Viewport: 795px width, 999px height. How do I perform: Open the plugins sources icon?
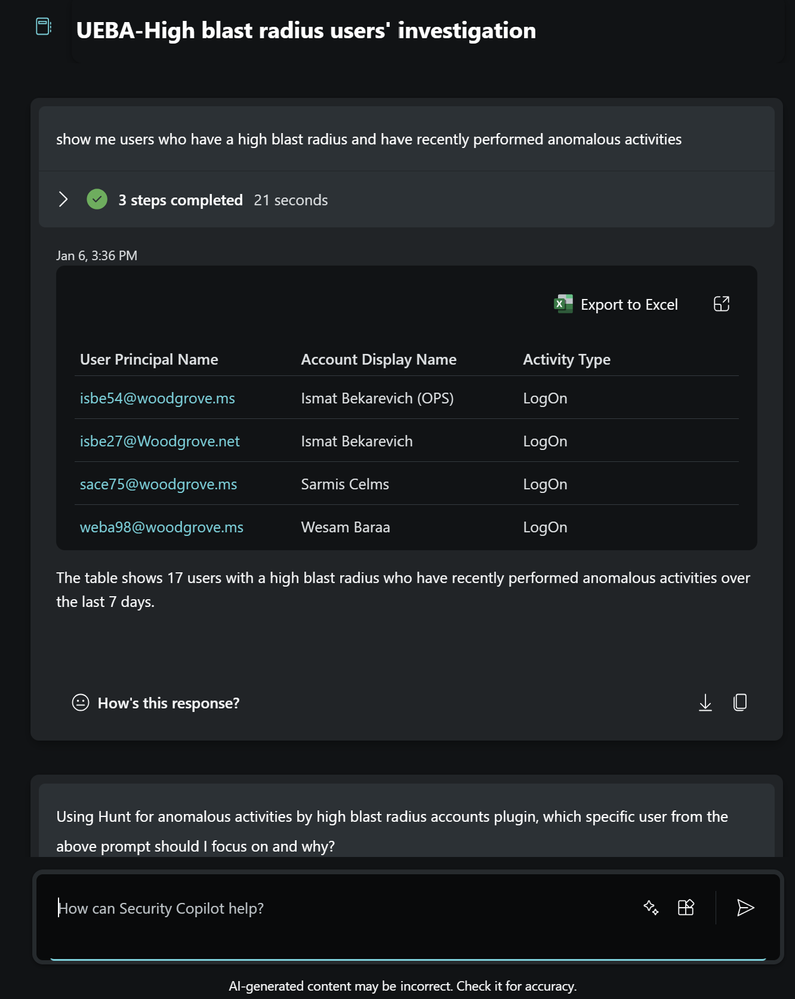click(686, 908)
